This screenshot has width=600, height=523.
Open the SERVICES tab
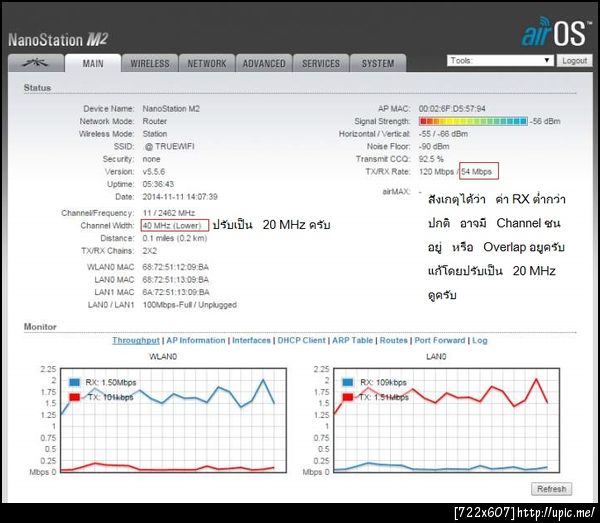[x=321, y=63]
